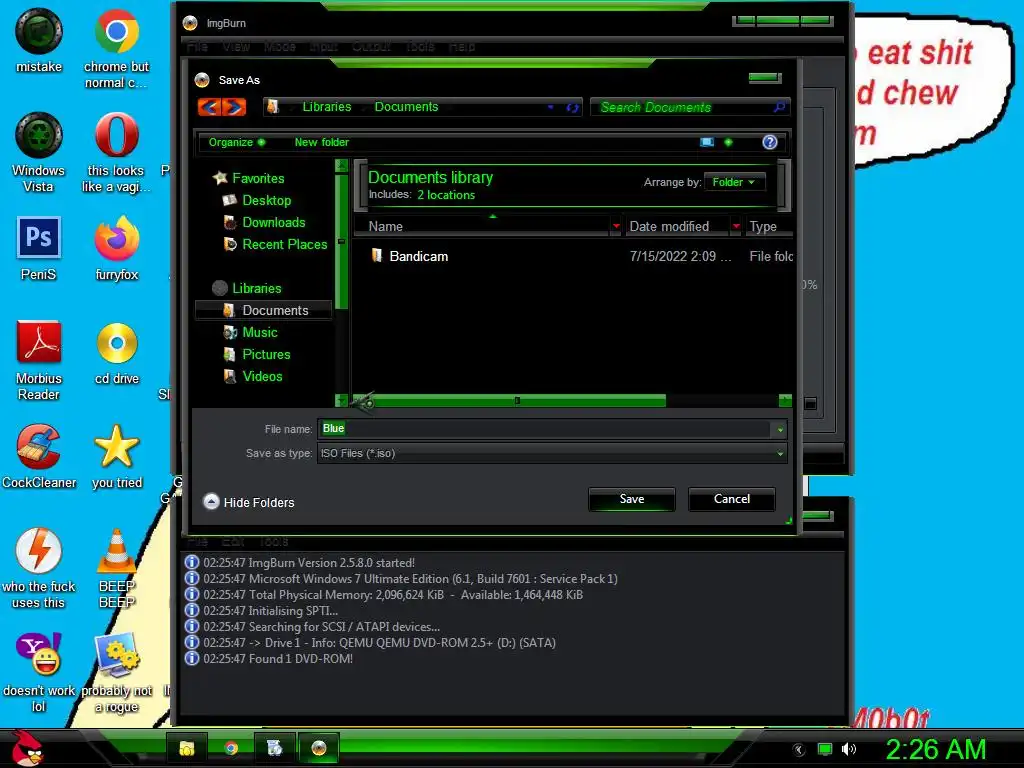1024x768 pixels.
Task: Open the ImgBurn Mode menu
Action: tap(280, 46)
